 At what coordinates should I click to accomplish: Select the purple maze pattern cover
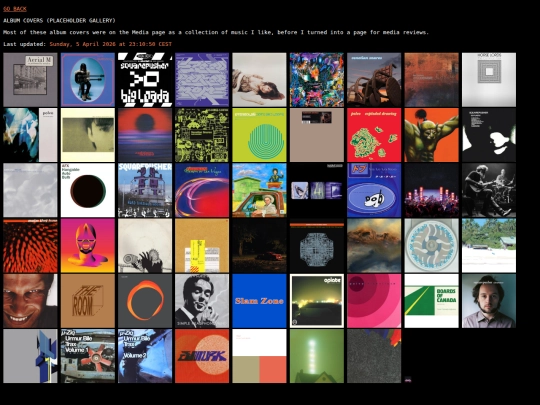pos(202,80)
